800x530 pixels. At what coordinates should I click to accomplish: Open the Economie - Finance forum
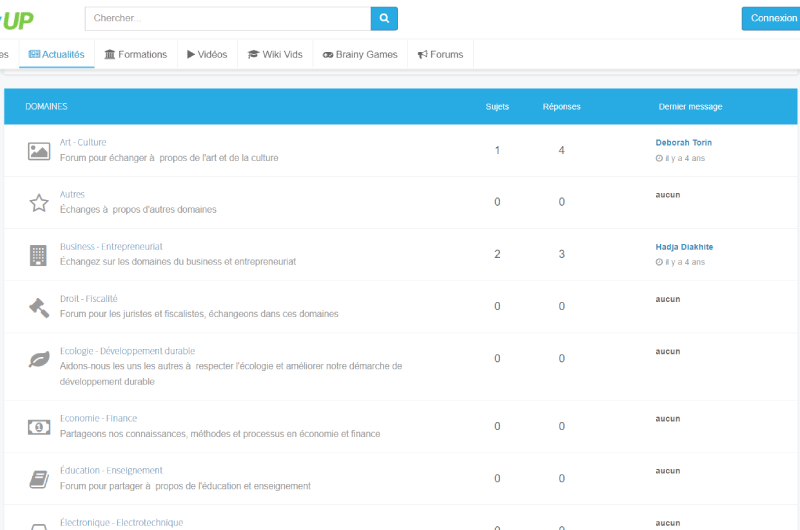coord(98,418)
